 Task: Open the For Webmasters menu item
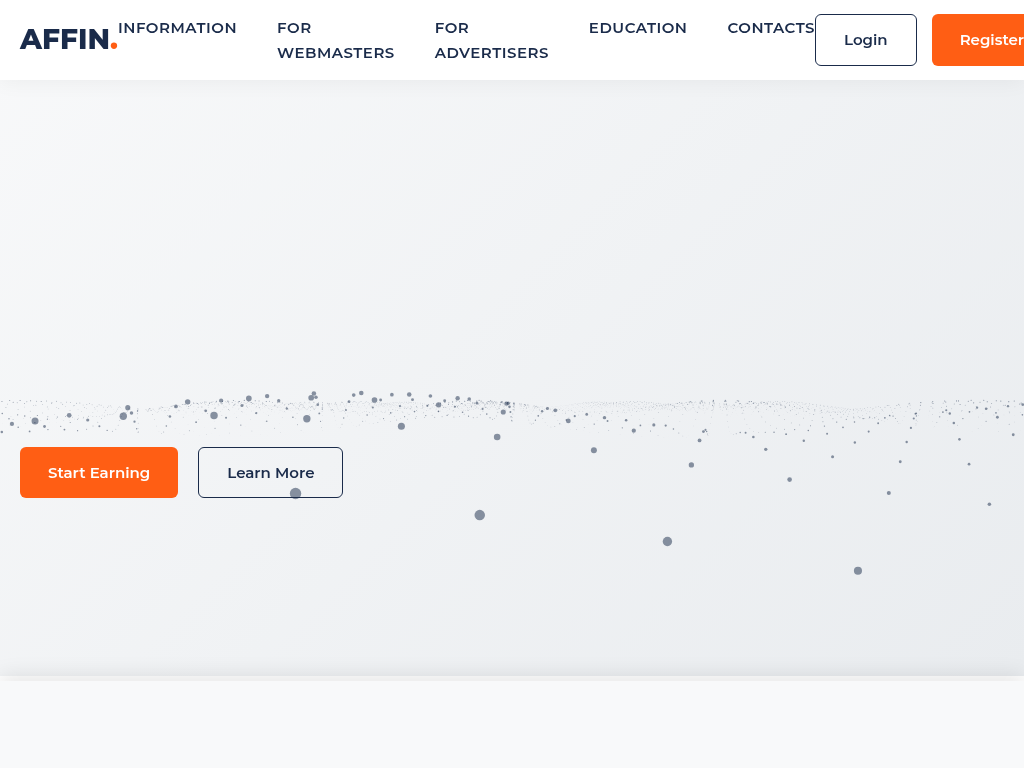335,40
